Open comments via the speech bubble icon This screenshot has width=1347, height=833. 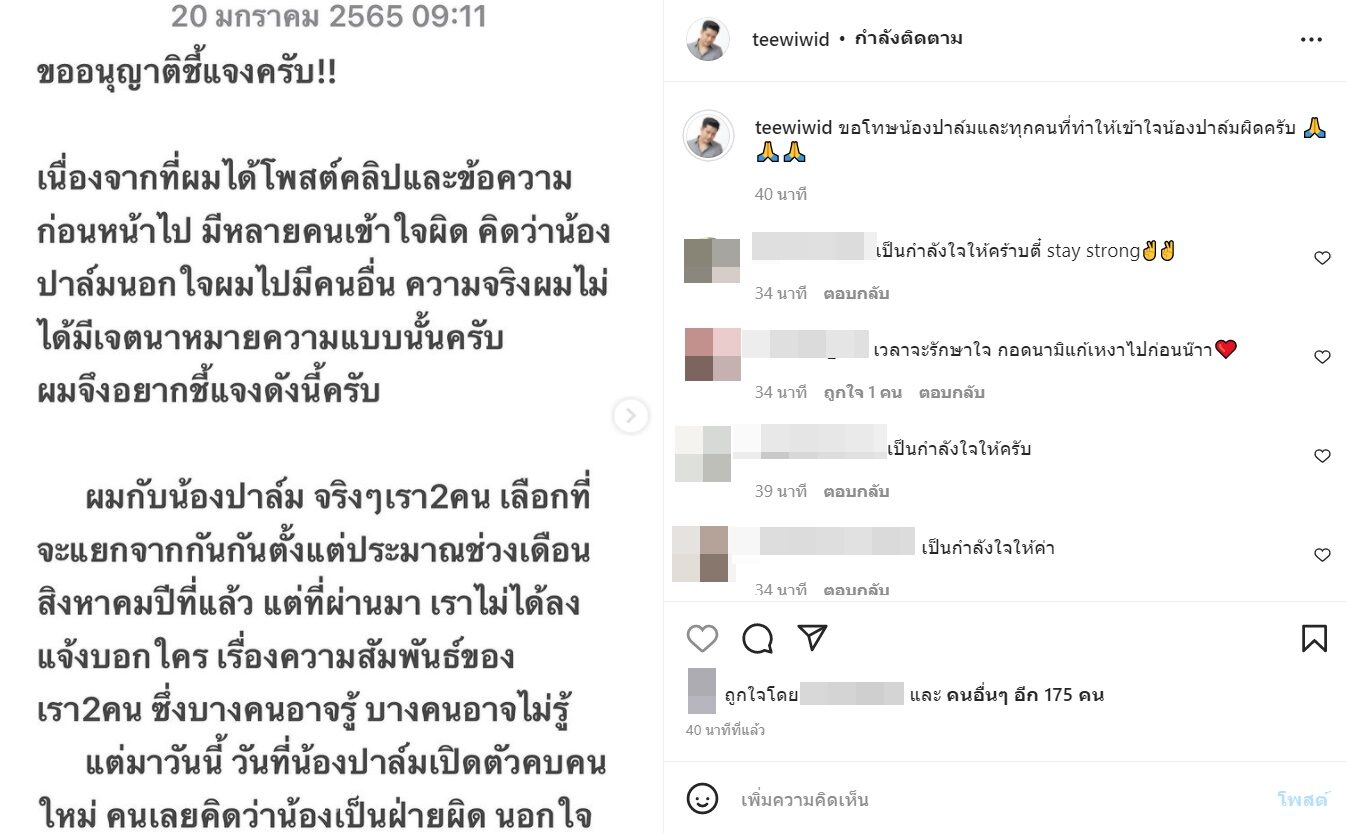(x=758, y=638)
